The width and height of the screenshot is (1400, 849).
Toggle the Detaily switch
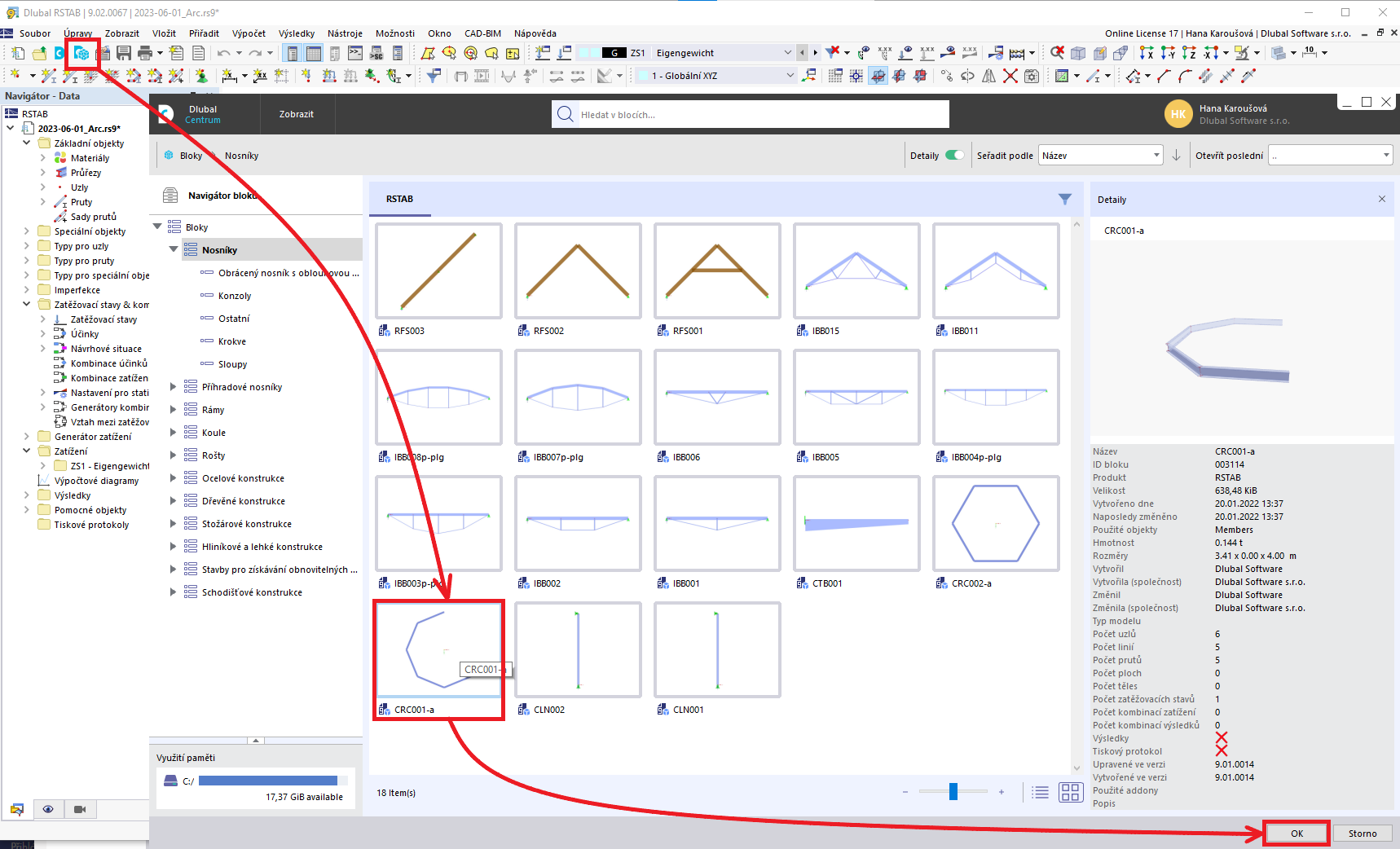pos(954,156)
